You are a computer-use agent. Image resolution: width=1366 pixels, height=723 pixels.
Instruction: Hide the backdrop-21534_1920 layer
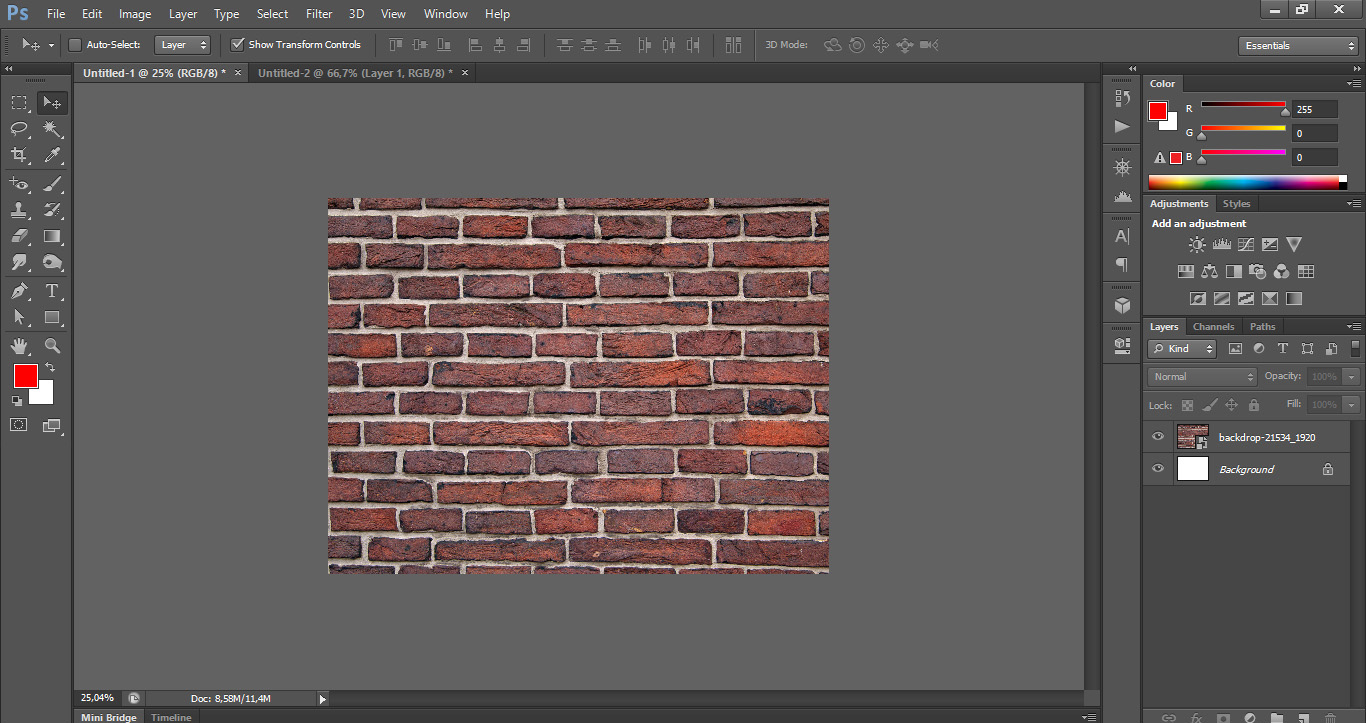[1158, 437]
